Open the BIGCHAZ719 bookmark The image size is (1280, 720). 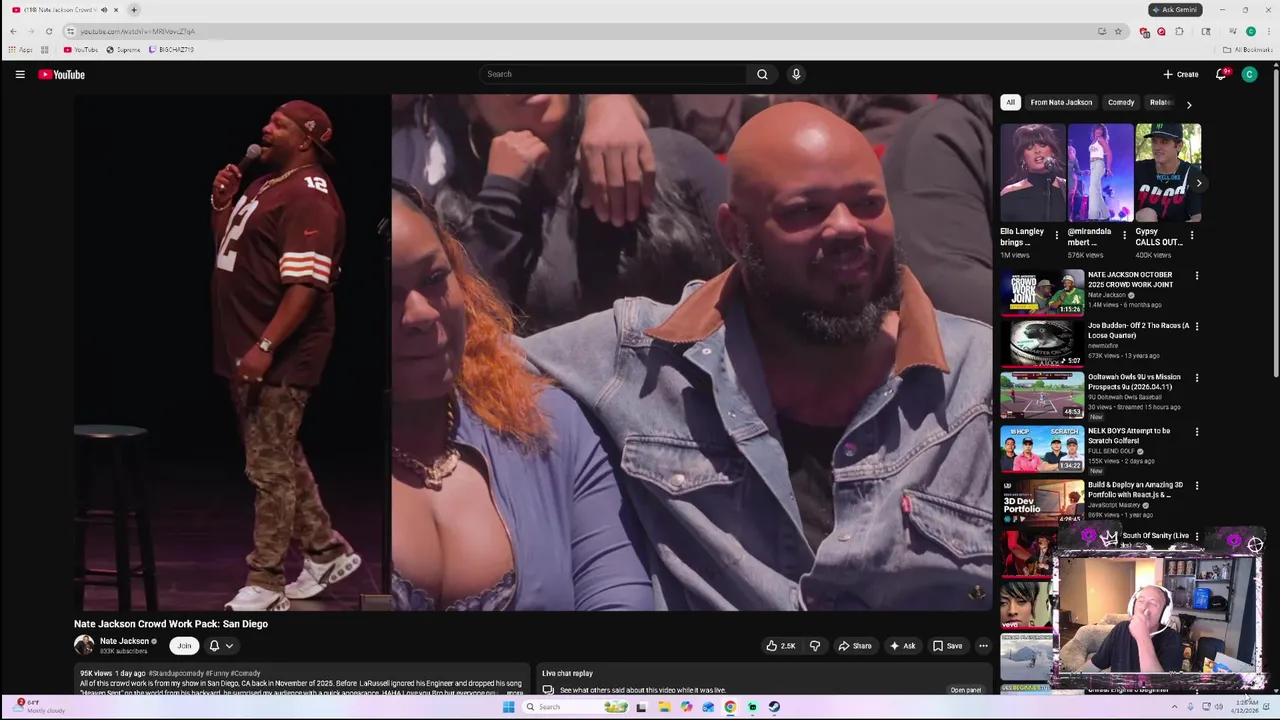(172, 49)
